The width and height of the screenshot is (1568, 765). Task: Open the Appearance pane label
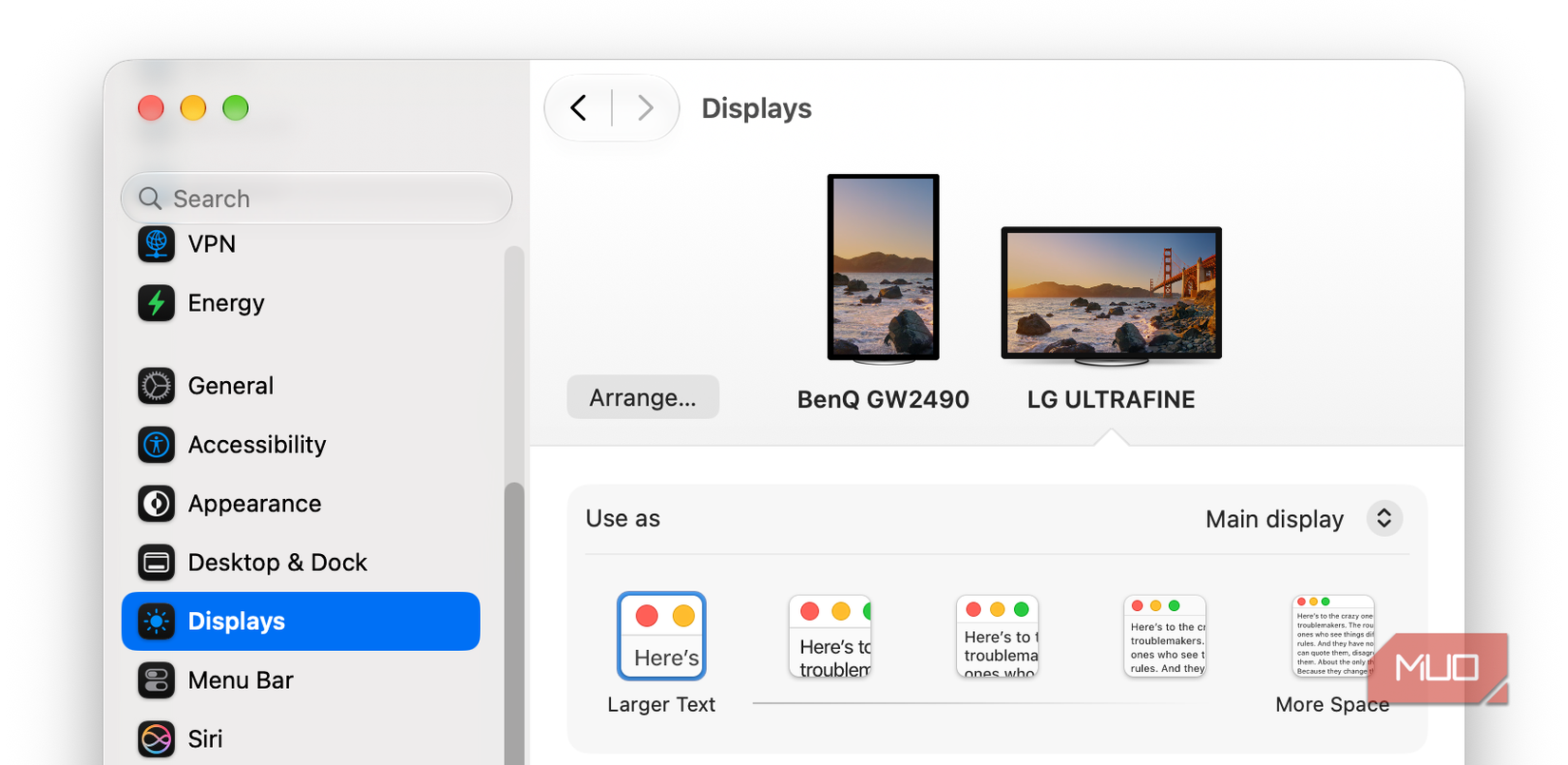point(255,504)
